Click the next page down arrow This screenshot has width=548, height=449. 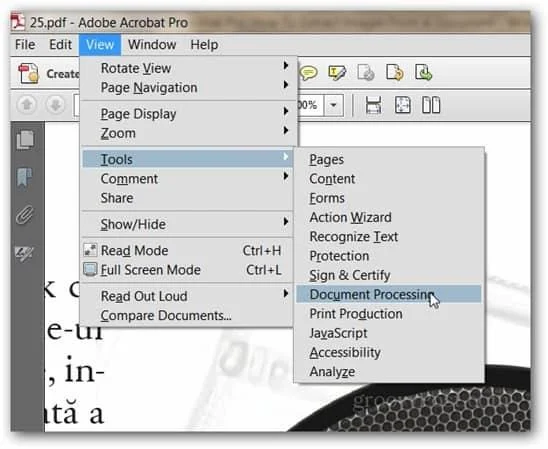point(55,104)
